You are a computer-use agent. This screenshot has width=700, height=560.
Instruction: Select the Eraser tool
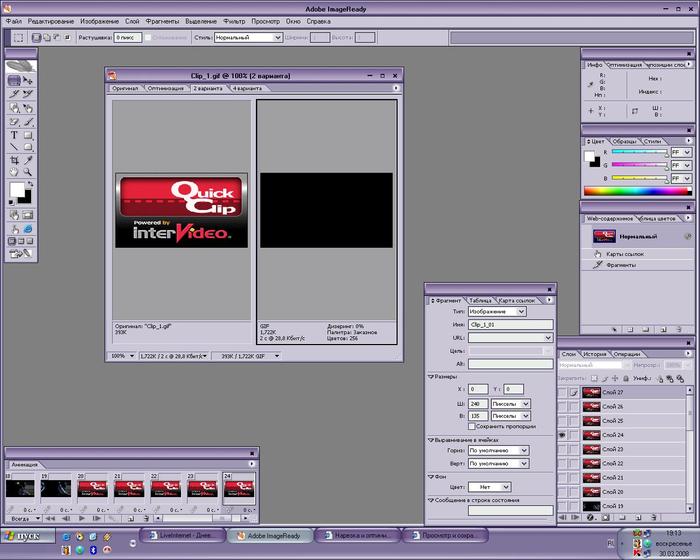coord(14,121)
